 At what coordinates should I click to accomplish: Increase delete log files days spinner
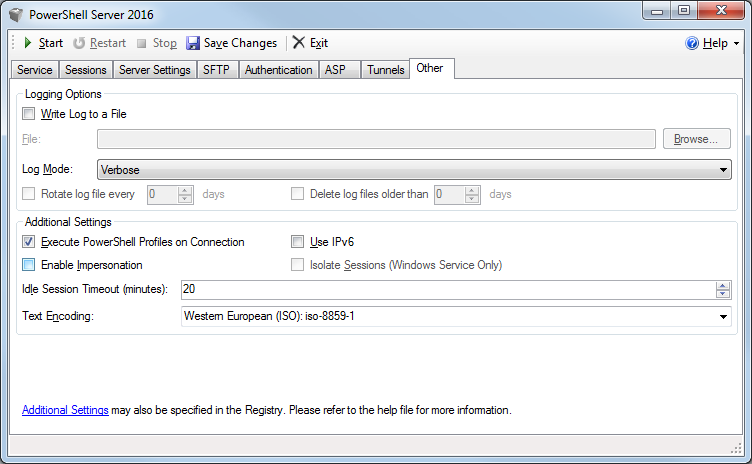472,190
